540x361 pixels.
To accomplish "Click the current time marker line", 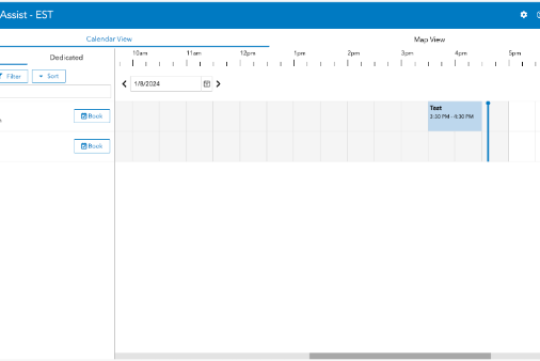I will click(x=488, y=132).
